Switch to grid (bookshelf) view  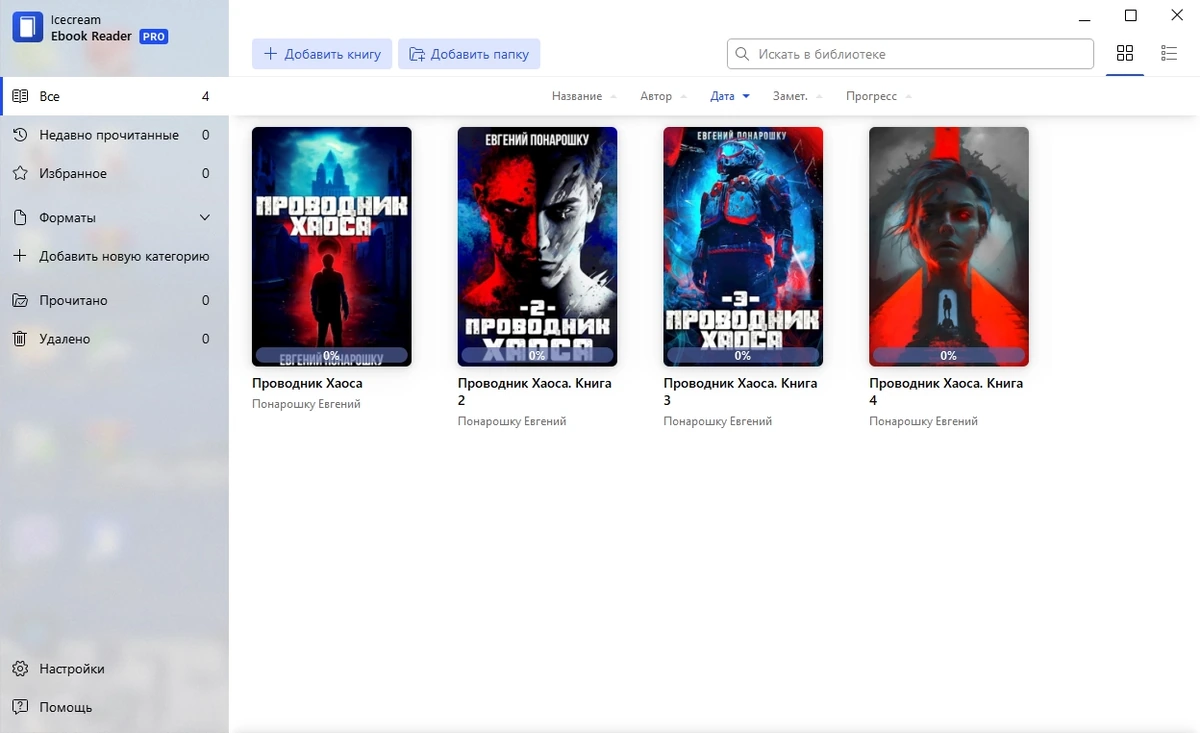[x=1125, y=54]
